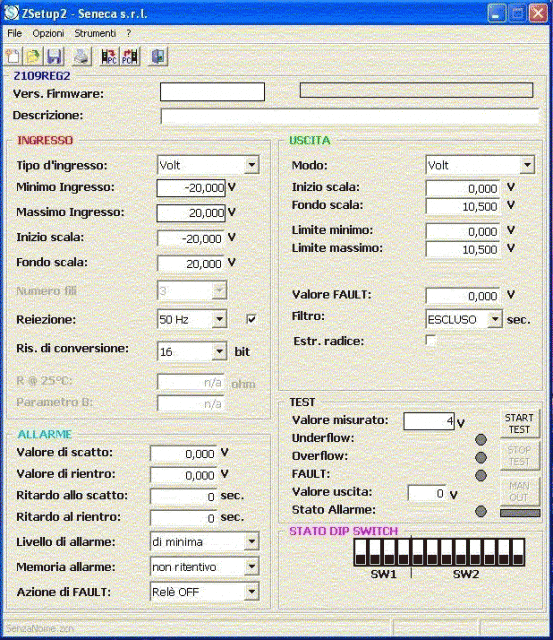Viewport: 553px width, 640px height.
Task: Edit the Limite minimo field
Action: point(463,231)
